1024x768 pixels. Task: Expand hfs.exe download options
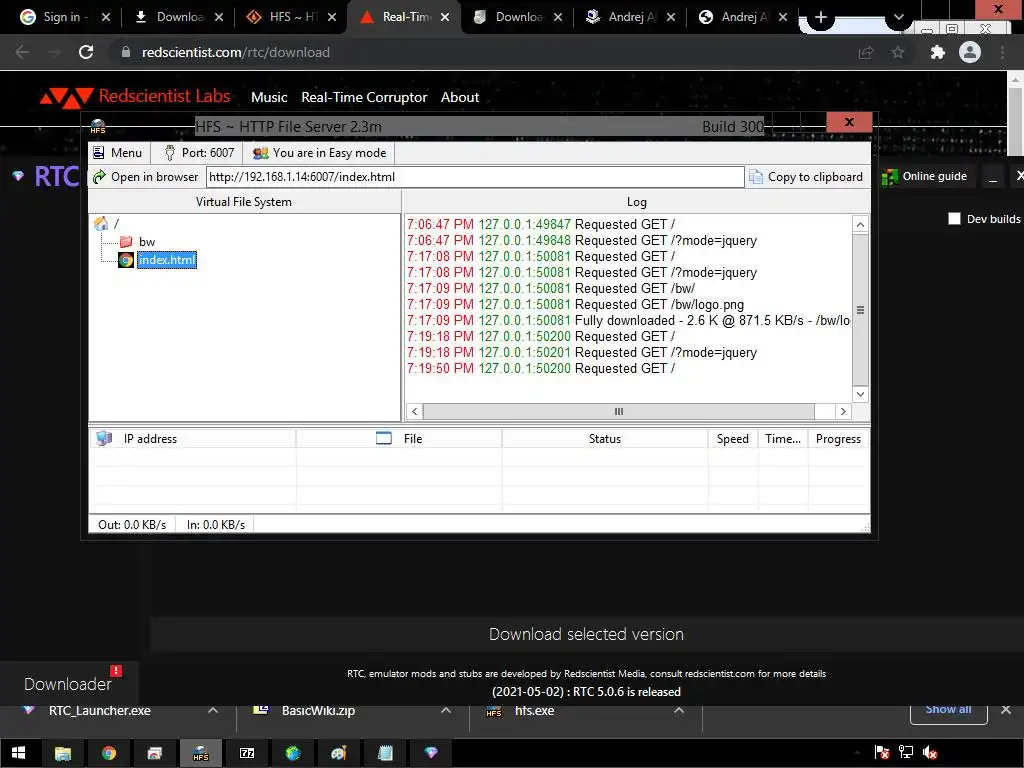(x=679, y=711)
